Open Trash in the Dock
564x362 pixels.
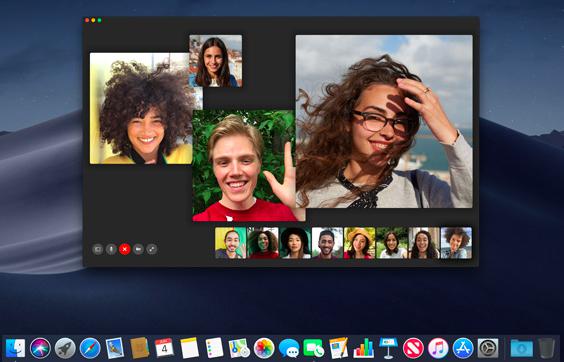point(547,348)
